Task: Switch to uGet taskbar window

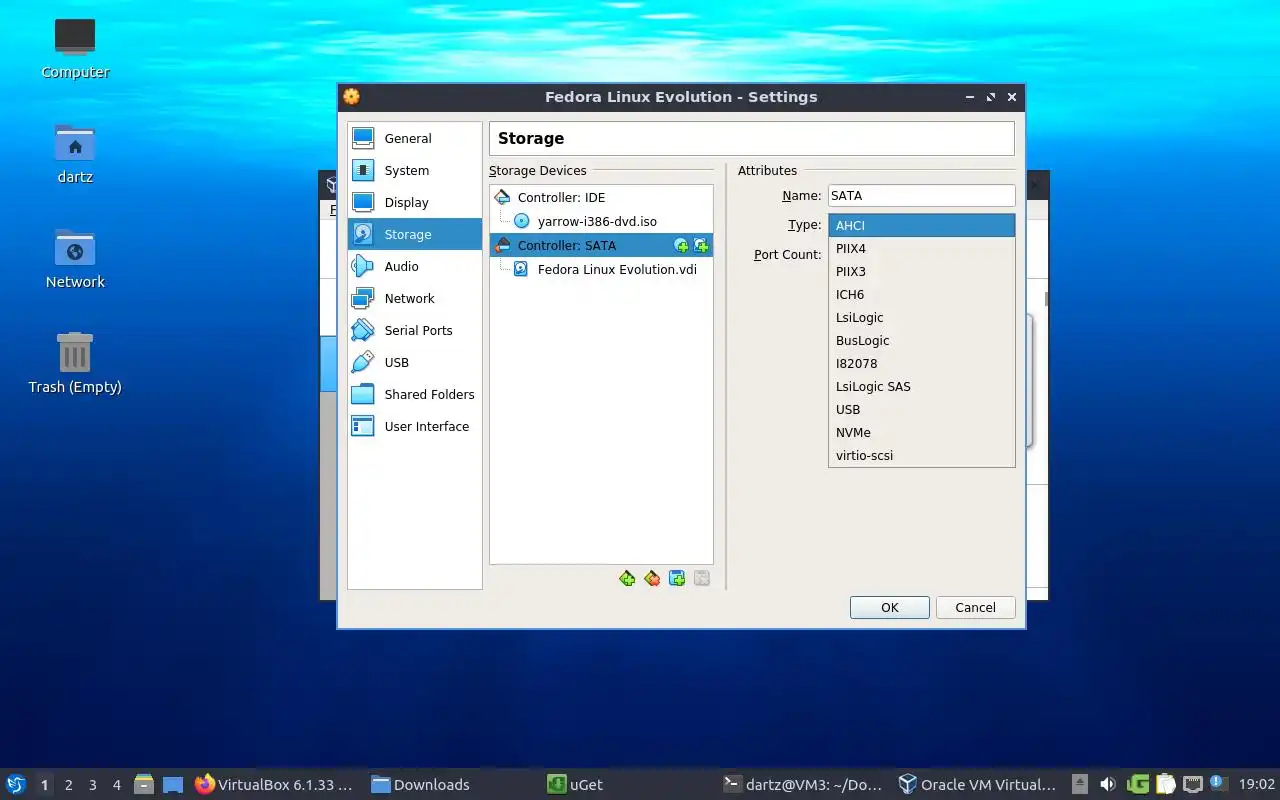Action: tap(626, 785)
